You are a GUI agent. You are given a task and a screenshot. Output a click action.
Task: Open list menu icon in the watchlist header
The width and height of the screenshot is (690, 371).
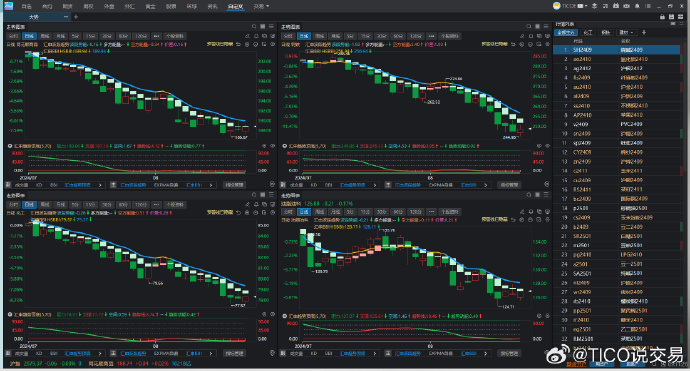(x=682, y=24)
